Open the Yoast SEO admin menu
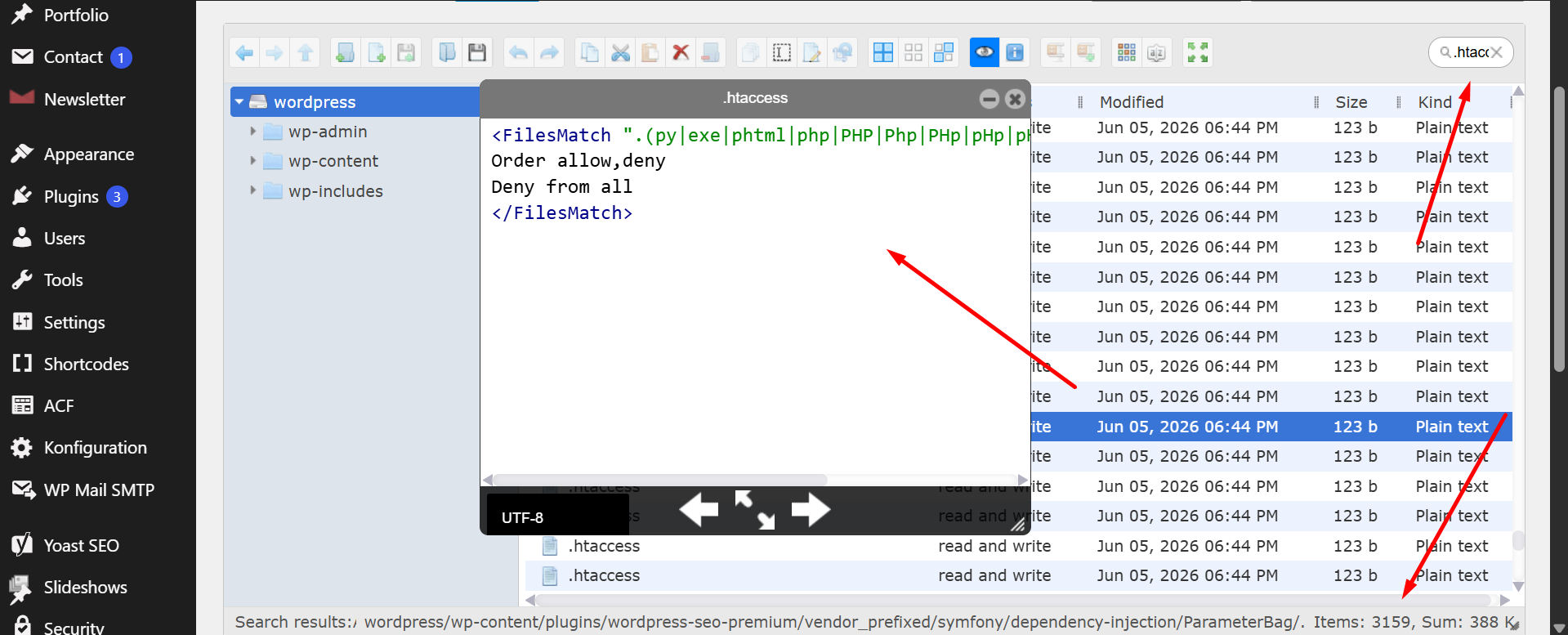The height and width of the screenshot is (635, 1568). (81, 546)
